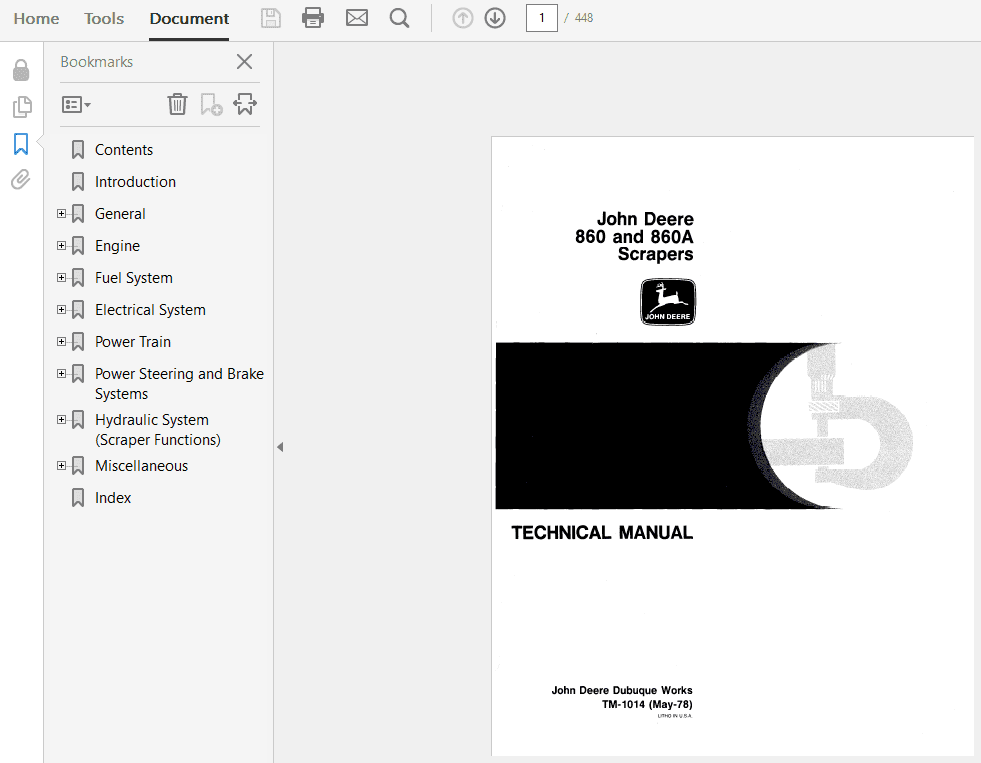Open the Power Train bookmark
The image size is (981, 763).
[x=133, y=341]
